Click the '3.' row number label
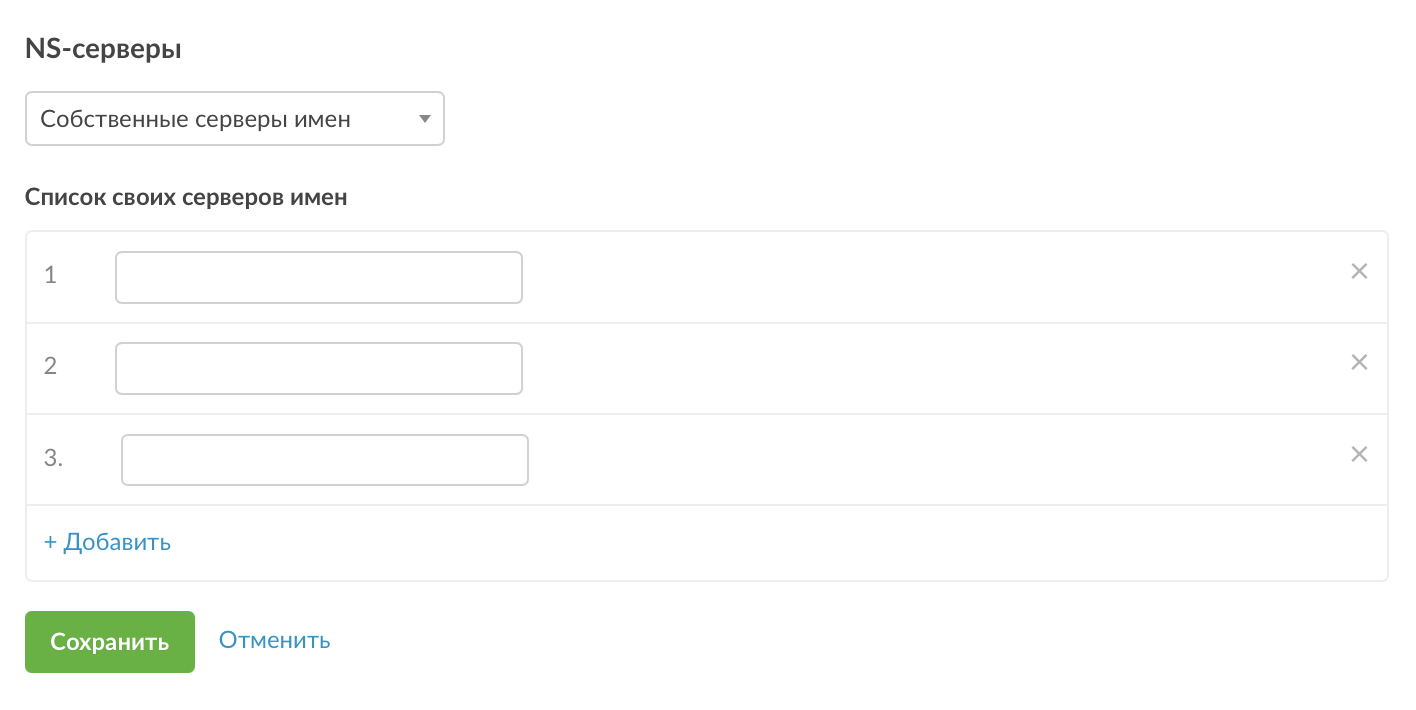This screenshot has height=710, width=1416. tap(54, 459)
